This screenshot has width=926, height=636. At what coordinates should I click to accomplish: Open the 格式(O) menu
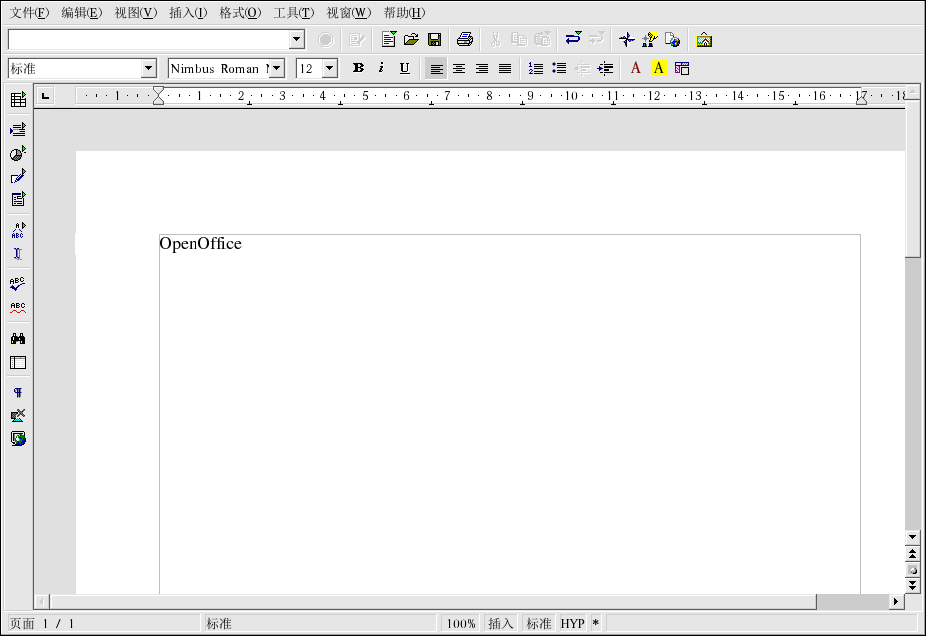click(240, 13)
